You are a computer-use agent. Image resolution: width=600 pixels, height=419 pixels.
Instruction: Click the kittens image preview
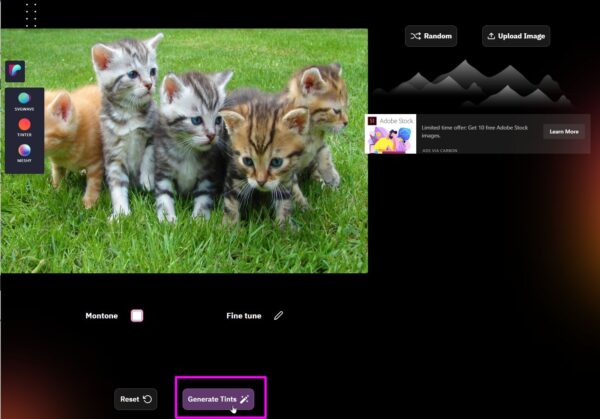(x=184, y=151)
